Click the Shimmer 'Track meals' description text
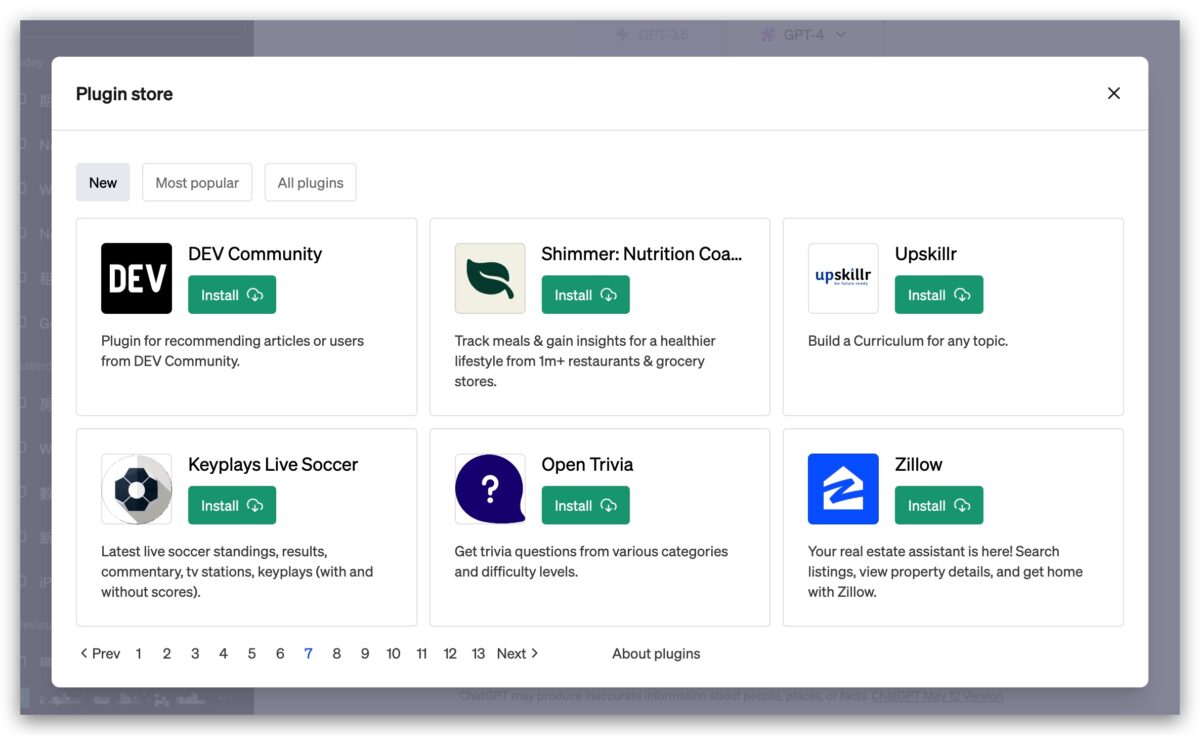The height and width of the screenshot is (735, 1200). pos(585,361)
